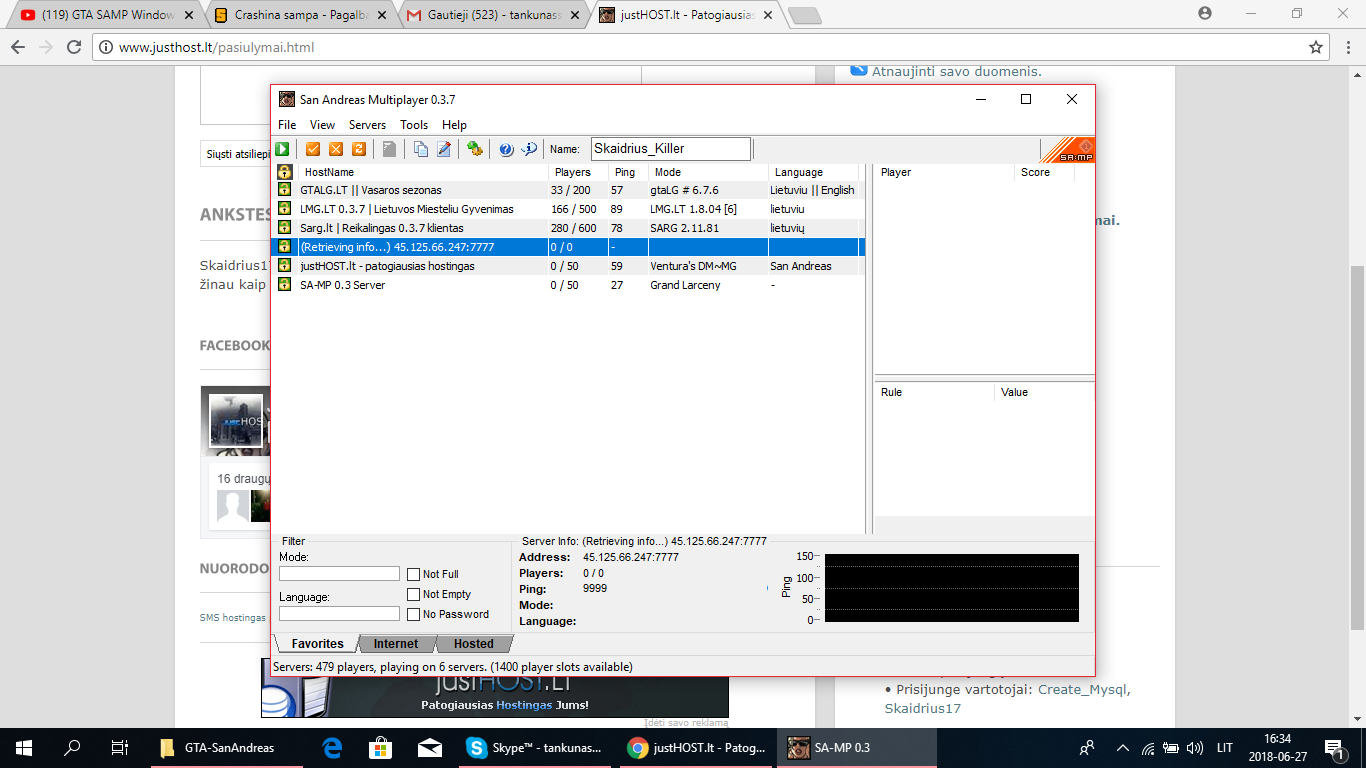Launch Microsoft Edge from the taskbar
The height and width of the screenshot is (768, 1366).
333,747
